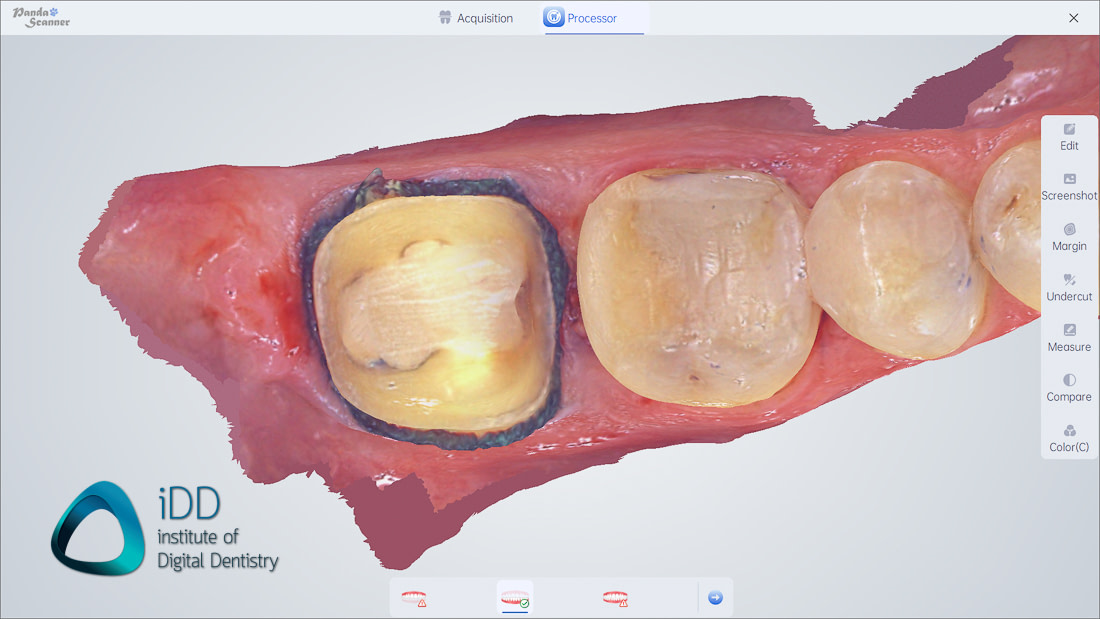Select the Edit tool
Screen dimensions: 1100x619
click(1069, 137)
